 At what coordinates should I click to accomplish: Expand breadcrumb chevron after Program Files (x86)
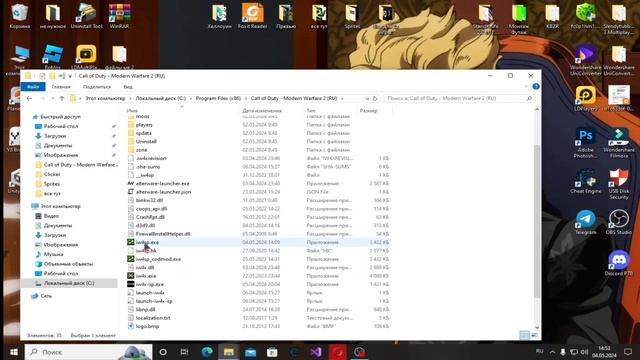[246, 98]
